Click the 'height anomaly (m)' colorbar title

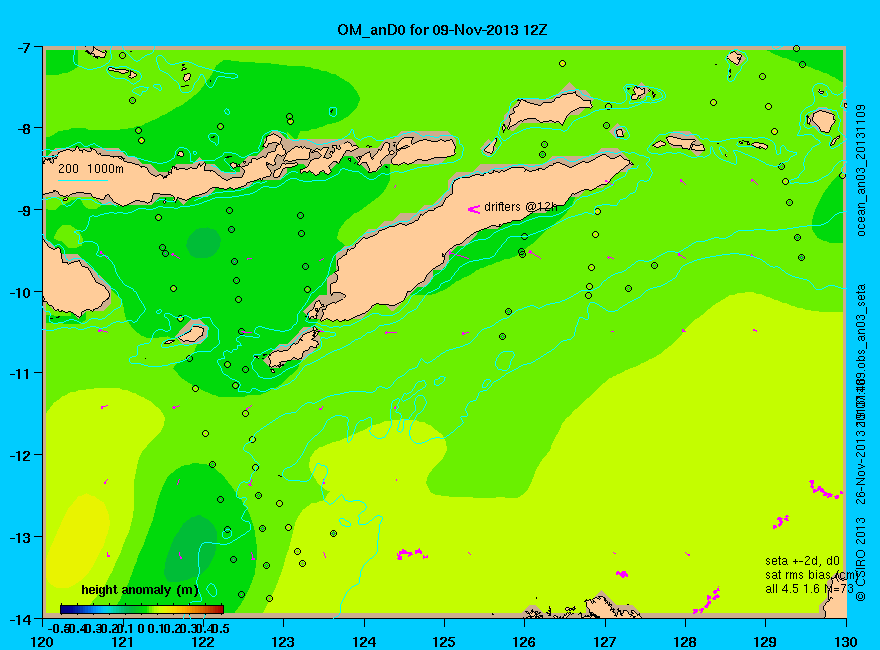(x=139, y=590)
